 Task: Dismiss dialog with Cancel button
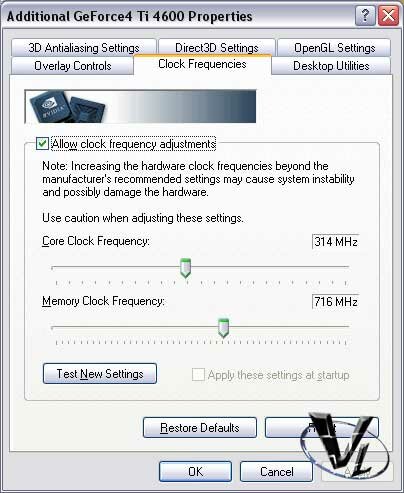[x=277, y=472]
